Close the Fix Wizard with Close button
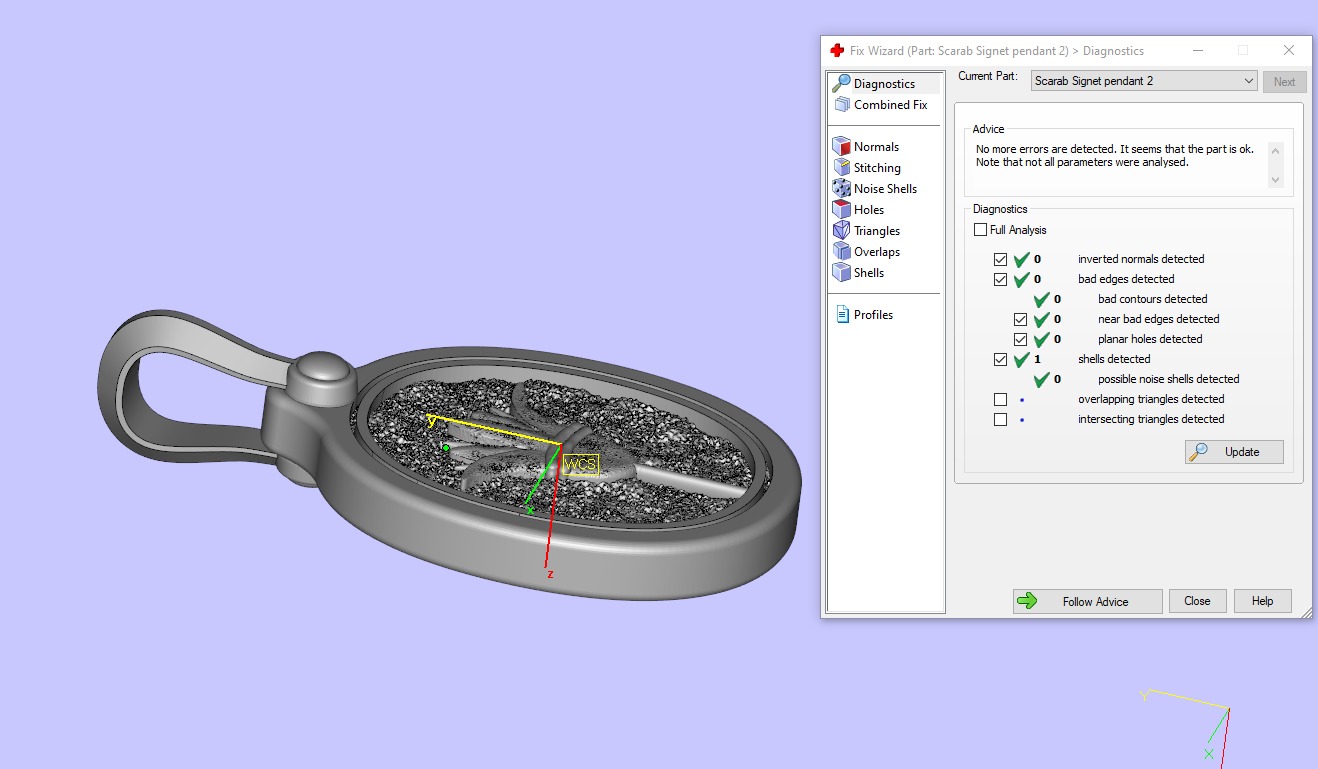 point(1197,601)
